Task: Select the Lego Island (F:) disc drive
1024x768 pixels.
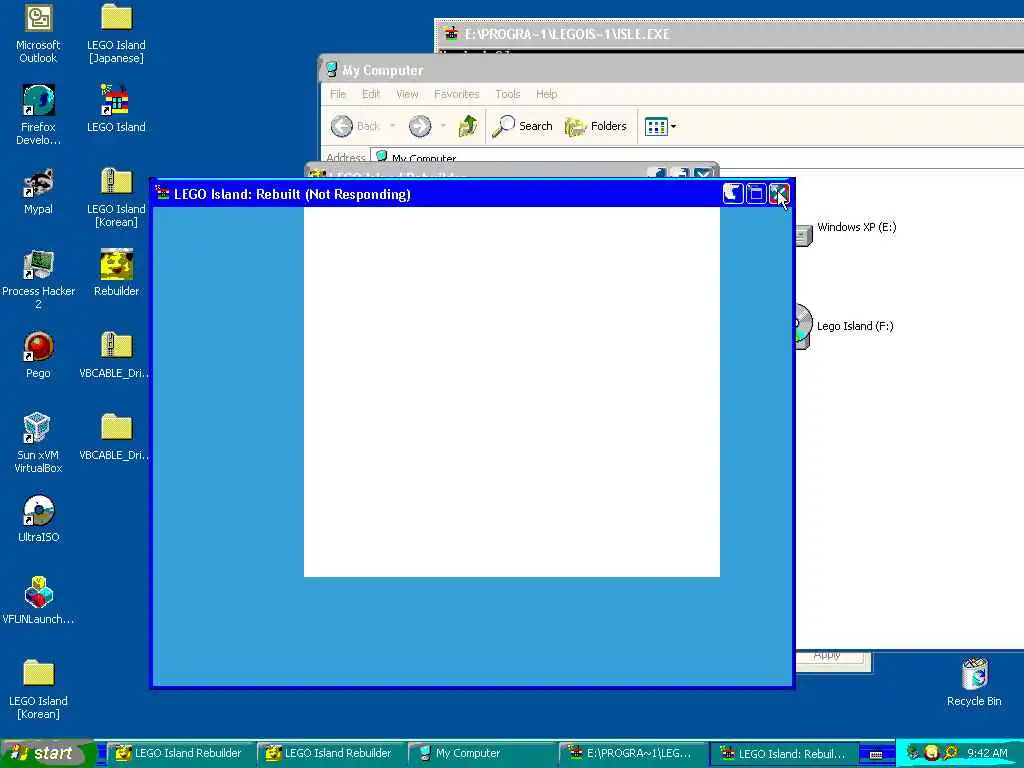Action: point(845,327)
